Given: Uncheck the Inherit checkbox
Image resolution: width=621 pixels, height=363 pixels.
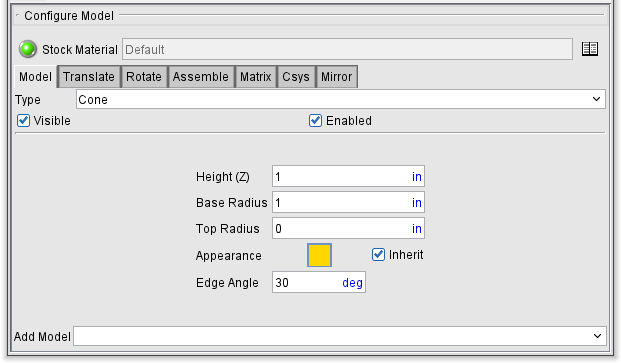Looking at the screenshot, I should (x=378, y=255).
